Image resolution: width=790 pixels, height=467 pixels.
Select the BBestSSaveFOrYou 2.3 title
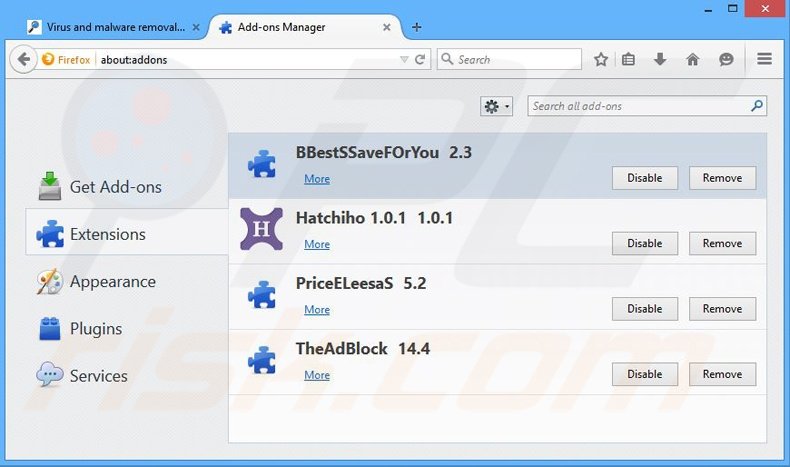384,152
